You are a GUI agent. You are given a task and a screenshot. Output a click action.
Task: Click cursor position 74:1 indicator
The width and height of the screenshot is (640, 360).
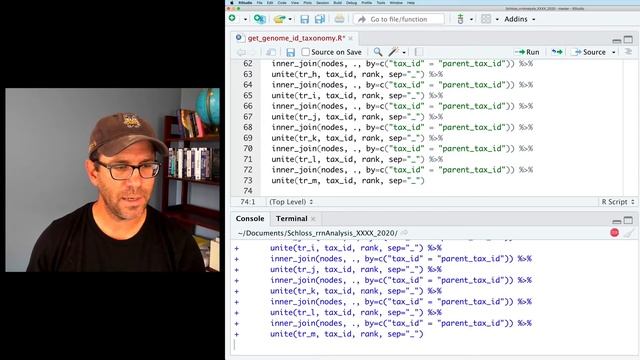click(248, 202)
